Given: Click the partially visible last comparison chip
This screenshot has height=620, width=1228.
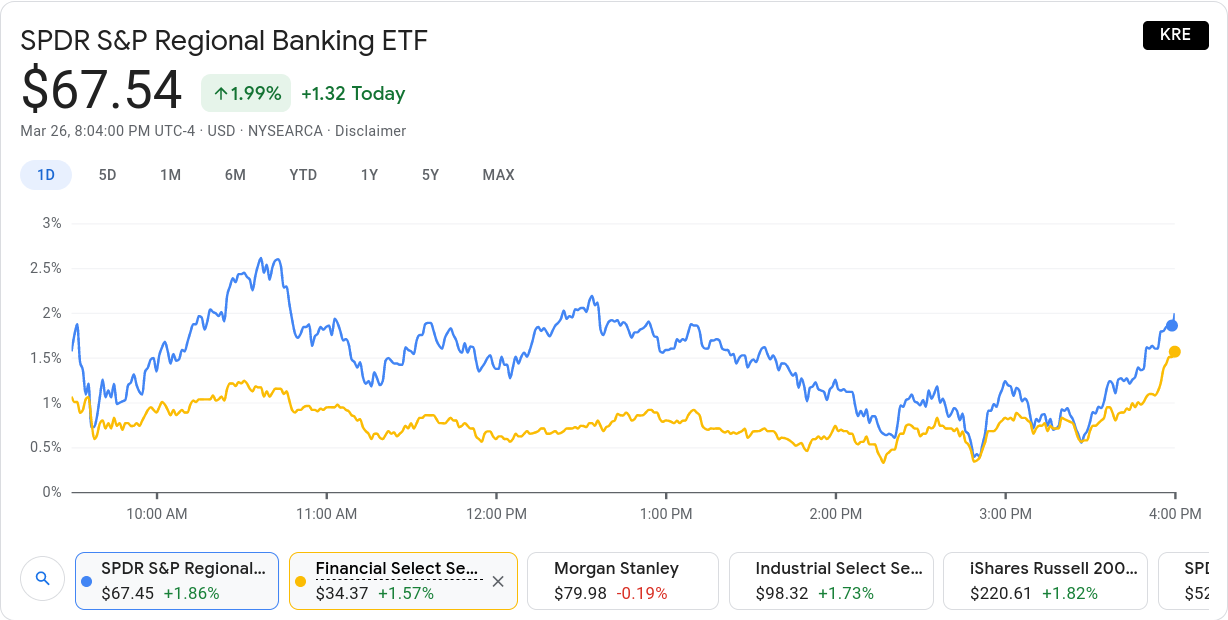Looking at the screenshot, I should (1183, 581).
